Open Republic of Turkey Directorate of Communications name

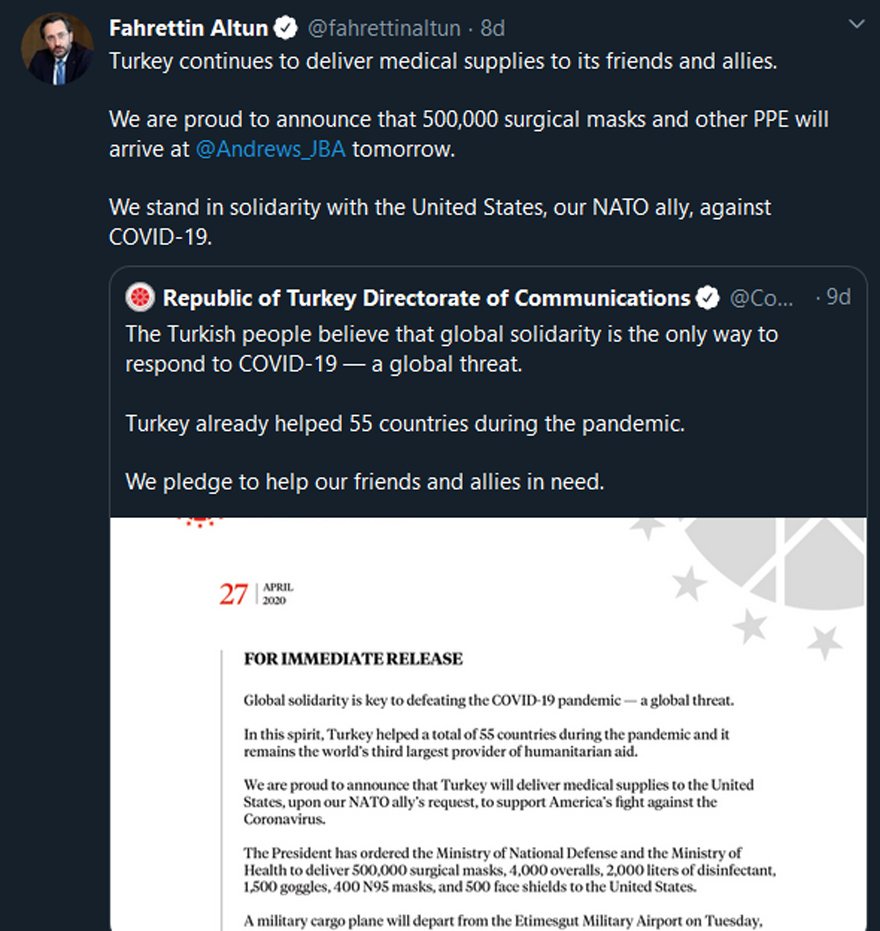(426, 298)
